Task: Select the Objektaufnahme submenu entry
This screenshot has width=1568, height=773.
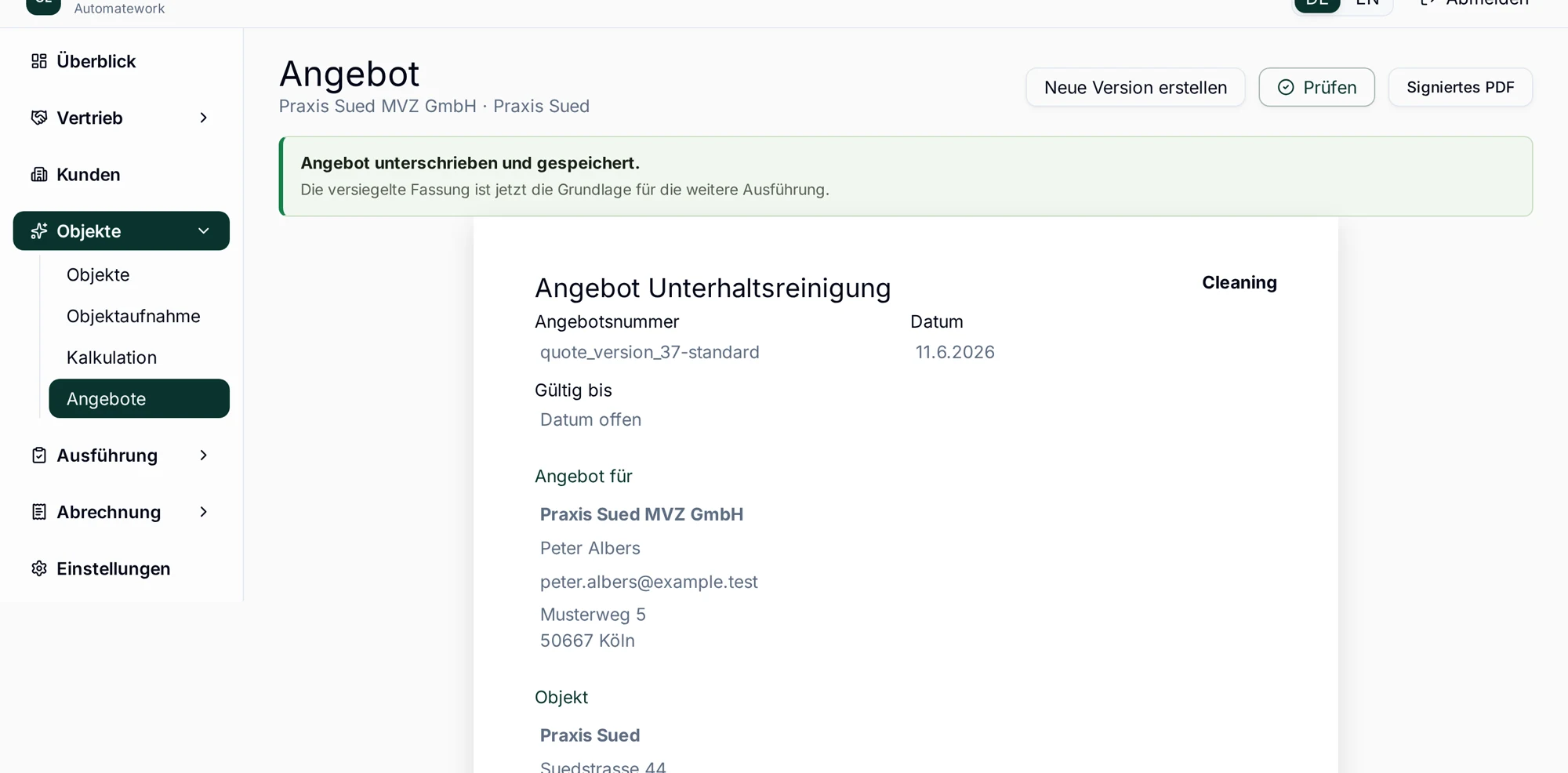Action: (x=139, y=316)
